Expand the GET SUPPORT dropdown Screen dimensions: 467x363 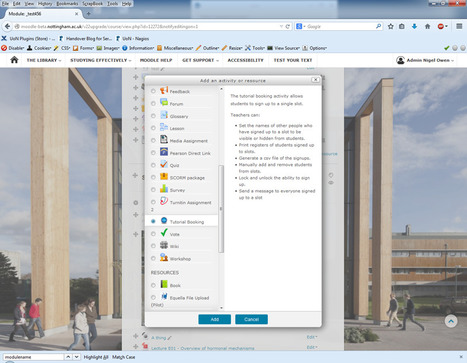pos(200,60)
